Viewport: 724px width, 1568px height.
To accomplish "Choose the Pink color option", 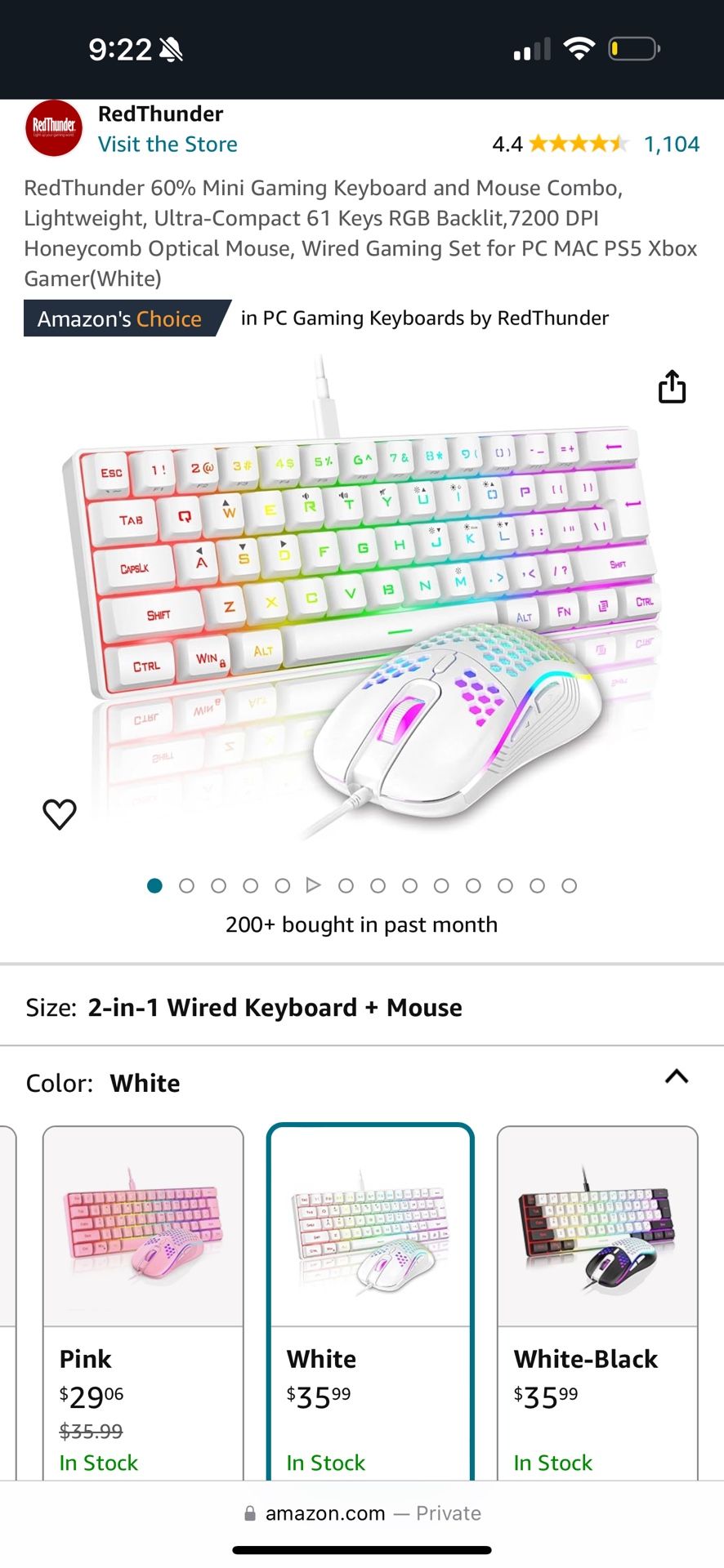I will point(143,1303).
